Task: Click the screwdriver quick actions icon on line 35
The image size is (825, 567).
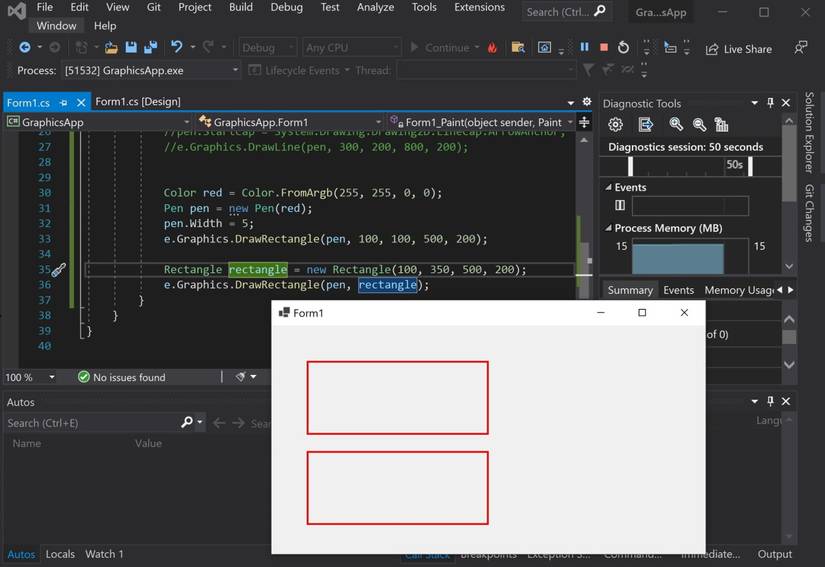Action: click(58, 270)
